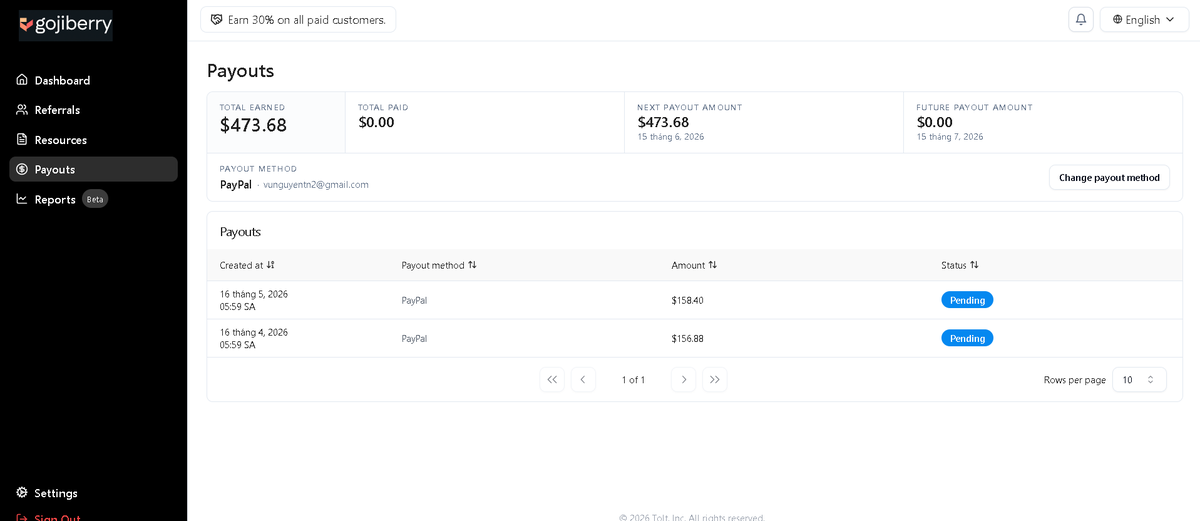The image size is (1200, 521).
Task: Click the Beta badge next to Reports
Action: (x=95, y=199)
